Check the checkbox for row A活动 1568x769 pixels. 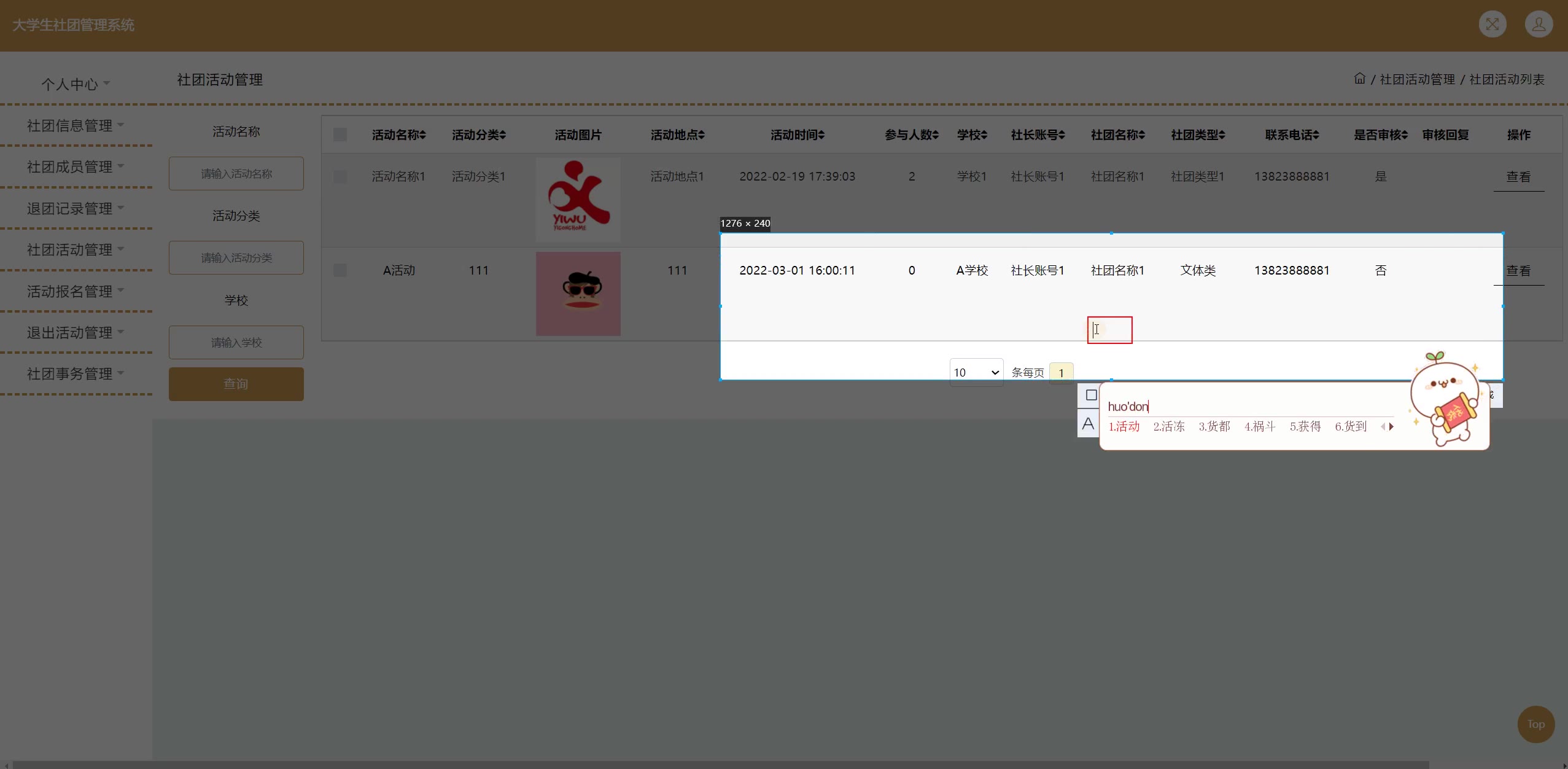pyautogui.click(x=340, y=270)
